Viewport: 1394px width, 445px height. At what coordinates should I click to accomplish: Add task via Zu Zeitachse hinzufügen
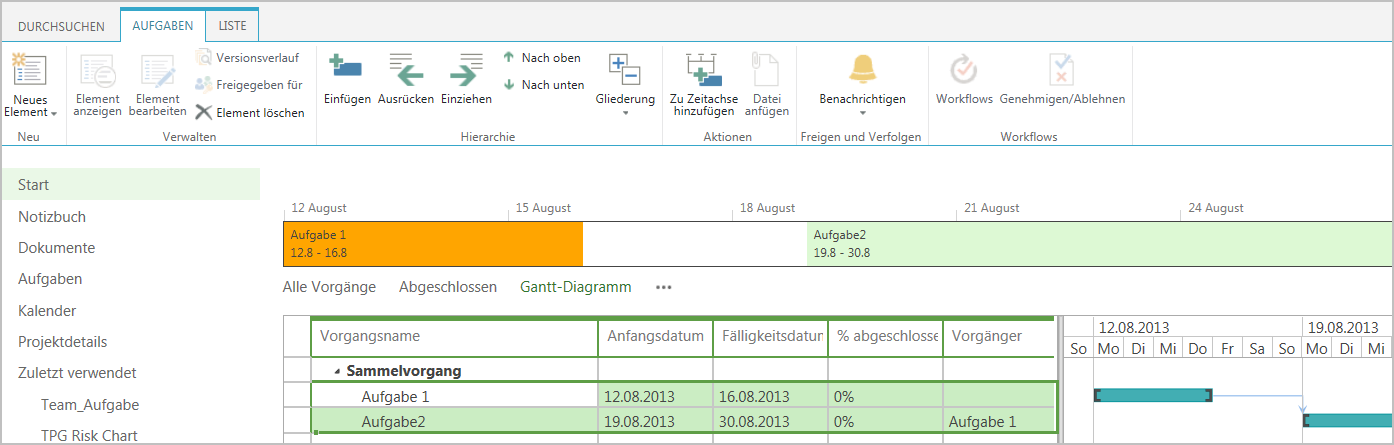704,72
